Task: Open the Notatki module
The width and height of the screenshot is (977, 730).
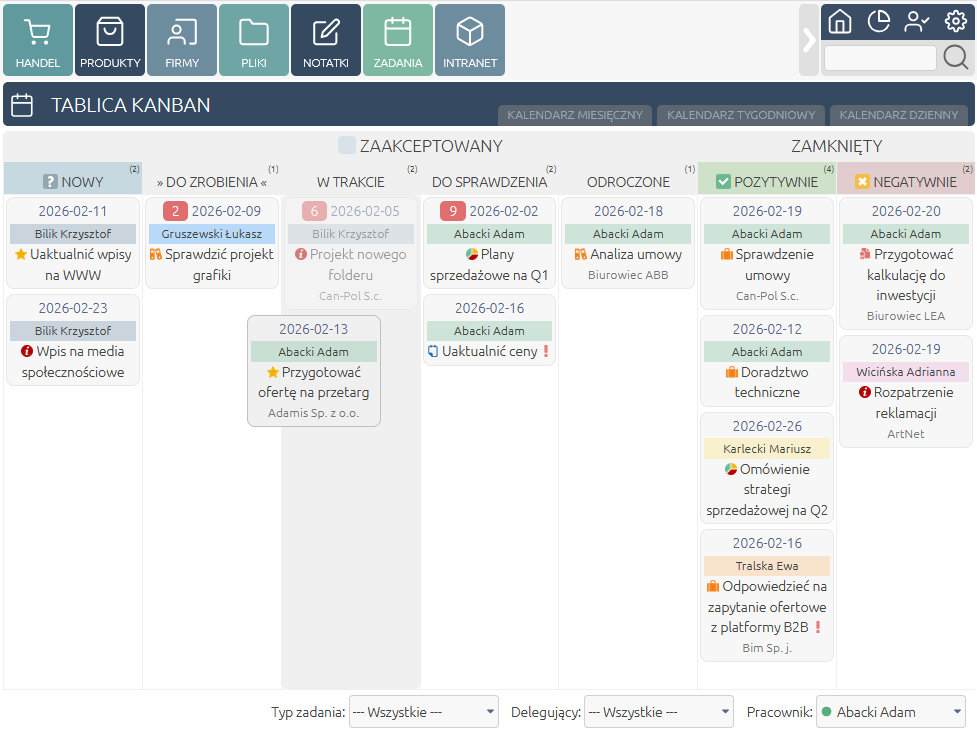Action: point(326,40)
